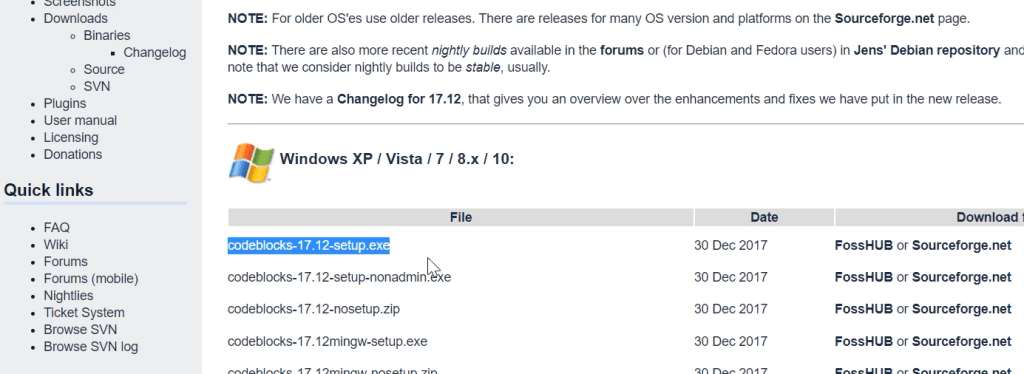
Task: Open the Forums (mobile) link
Action: click(91, 279)
